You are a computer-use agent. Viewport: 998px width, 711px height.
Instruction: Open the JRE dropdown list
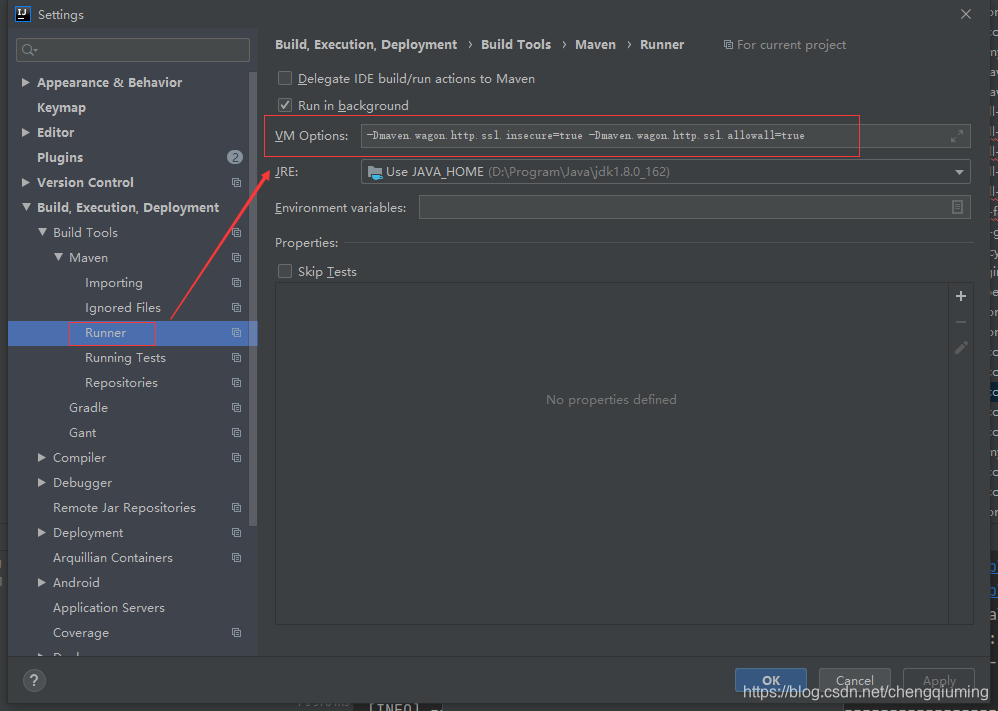959,172
